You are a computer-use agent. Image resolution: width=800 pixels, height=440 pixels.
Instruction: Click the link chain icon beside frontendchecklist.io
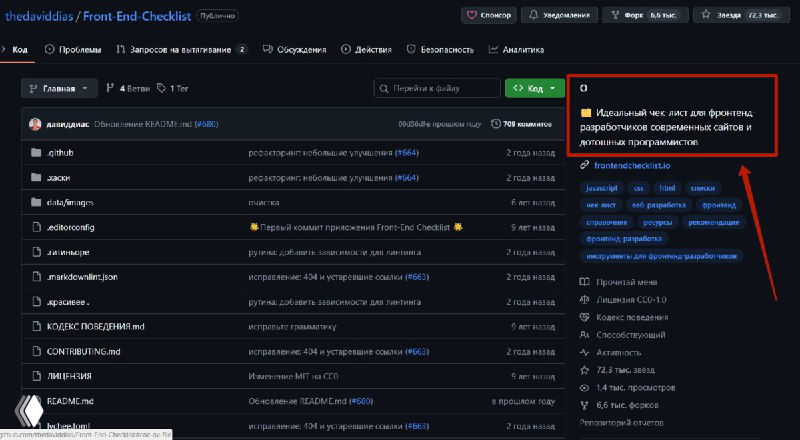[x=585, y=165]
